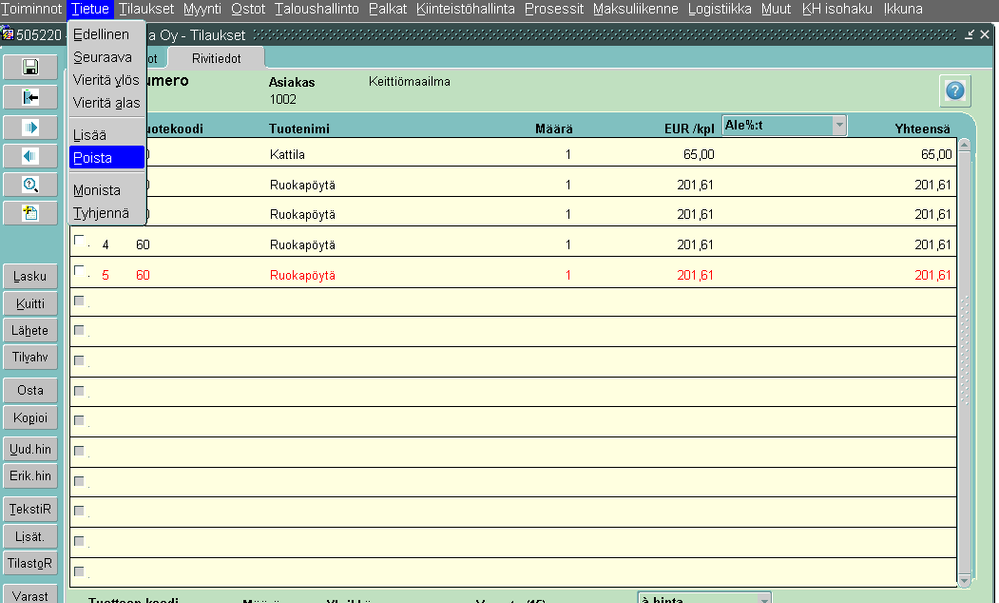The image size is (999, 603).
Task: Click the Uud.hin button
Action: pyautogui.click(x=30, y=449)
